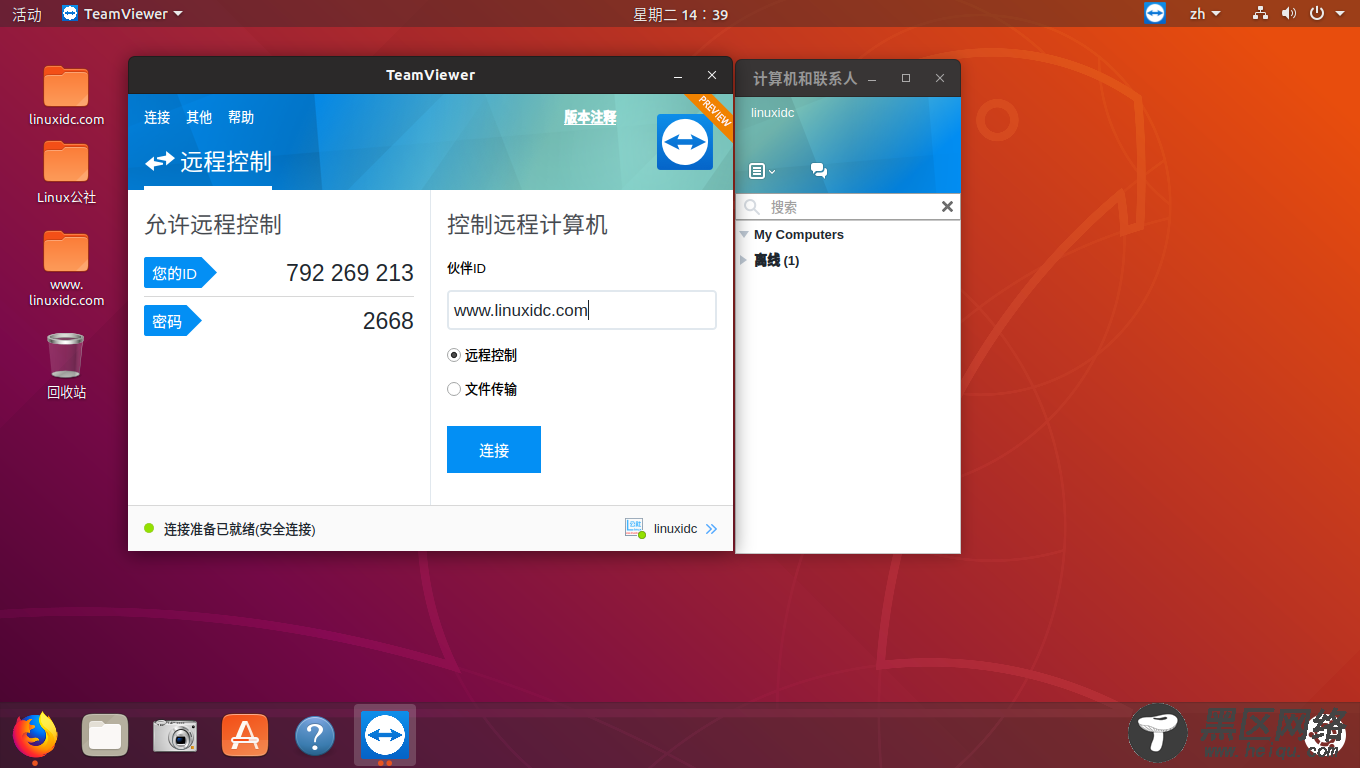Click 活动 activities in top bar
Image resolution: width=1360 pixels, height=768 pixels.
pos(27,14)
